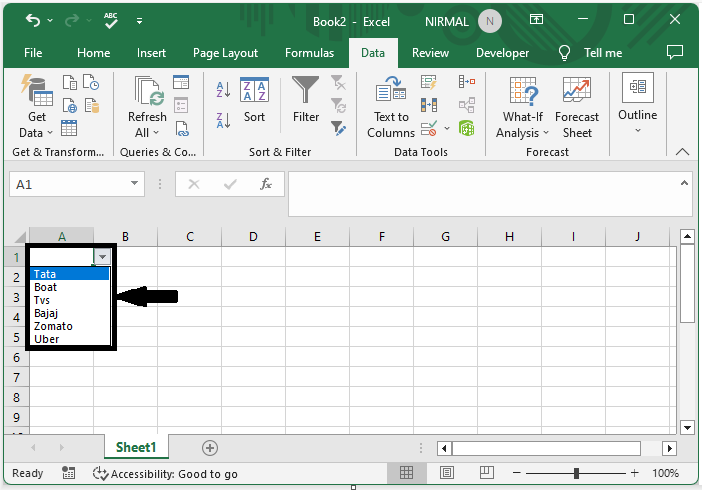Switch to the Review tab

tap(430, 53)
